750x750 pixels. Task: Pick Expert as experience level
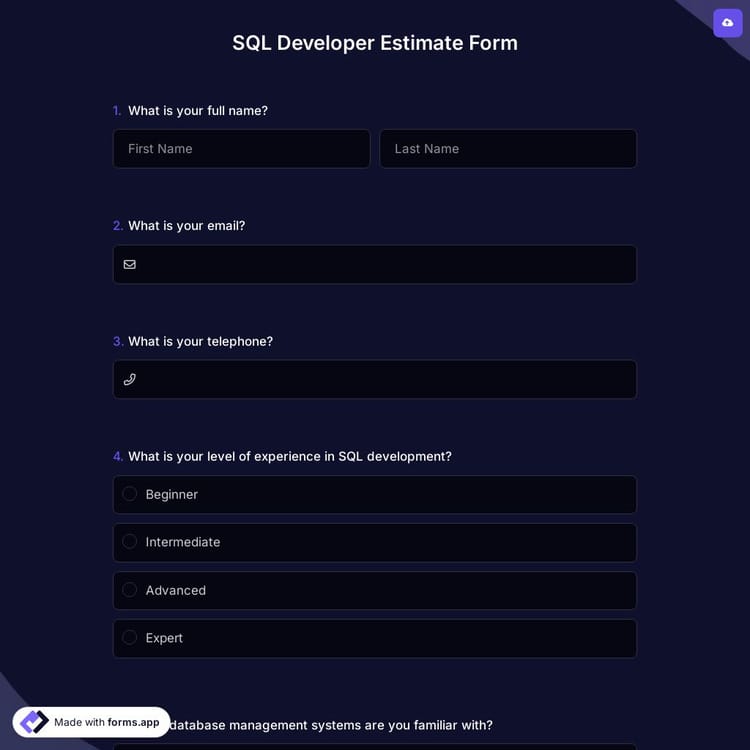pyautogui.click(x=130, y=638)
